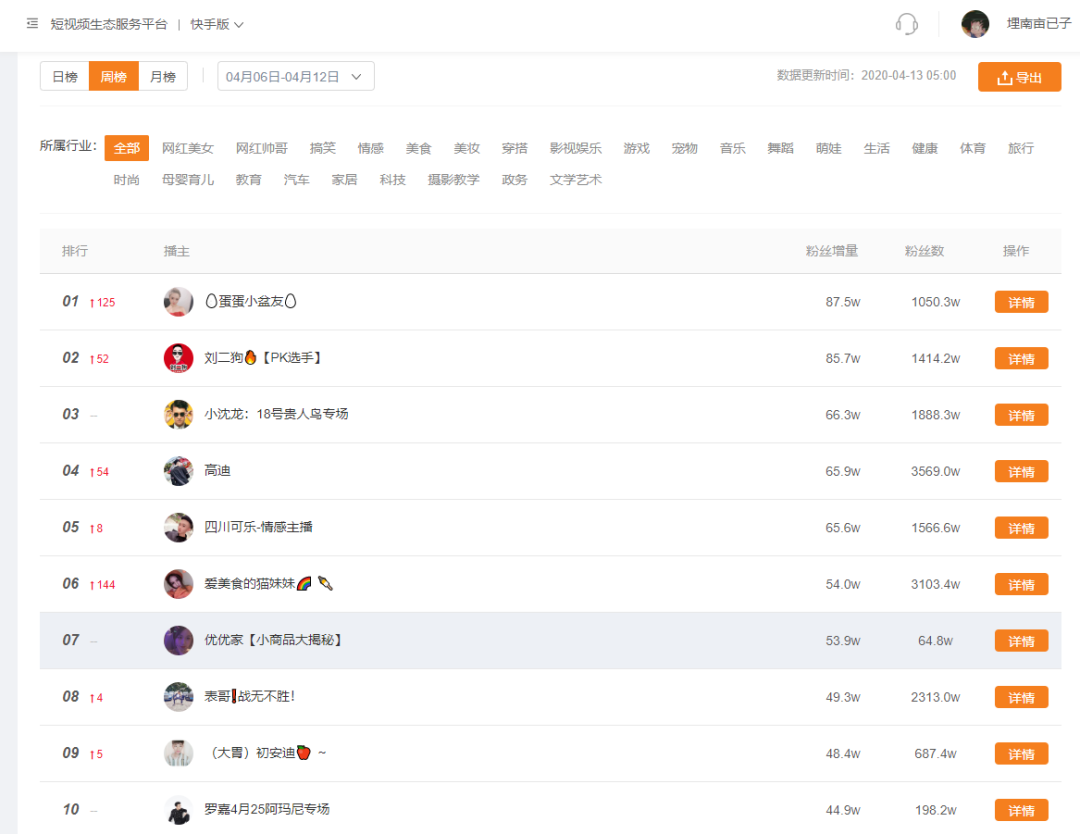Click avatar of 蛋蛋小盆友 streamer
This screenshot has height=834, width=1080.
point(178,302)
